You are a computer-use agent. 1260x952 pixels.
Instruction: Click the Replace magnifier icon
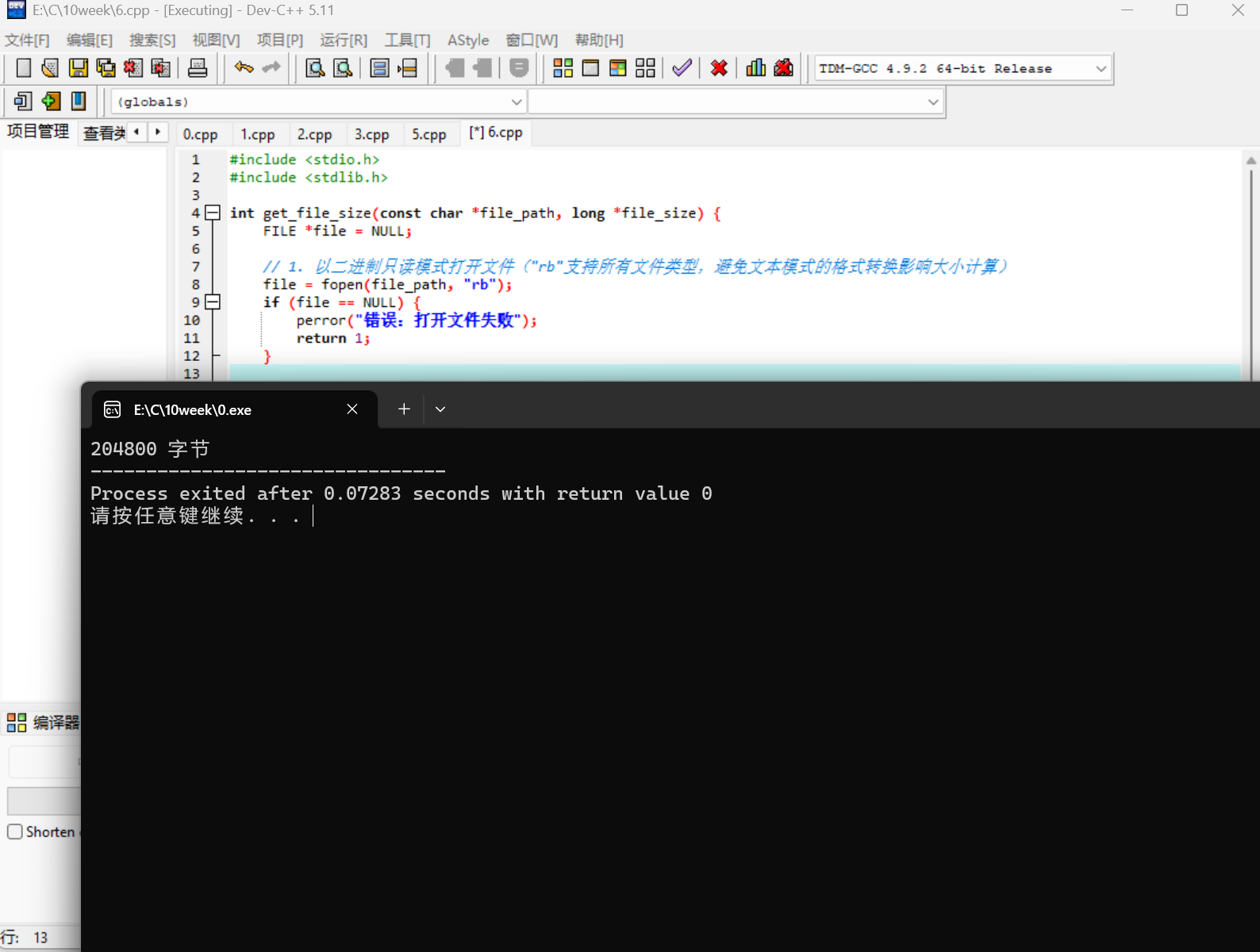point(343,68)
